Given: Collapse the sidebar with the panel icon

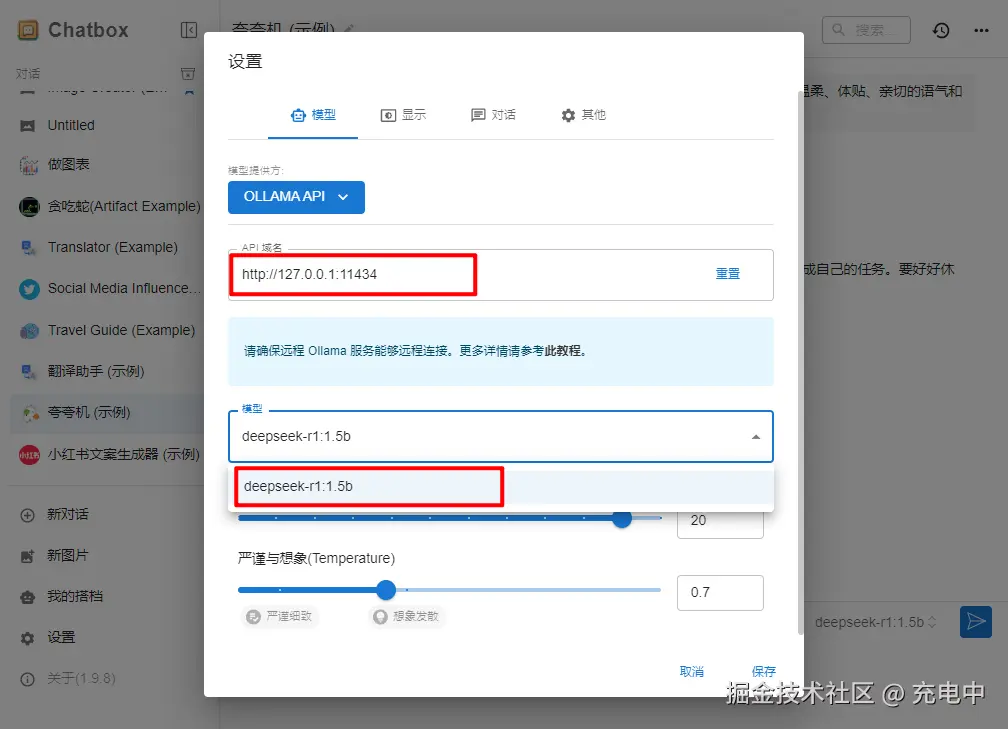Looking at the screenshot, I should pyautogui.click(x=189, y=30).
